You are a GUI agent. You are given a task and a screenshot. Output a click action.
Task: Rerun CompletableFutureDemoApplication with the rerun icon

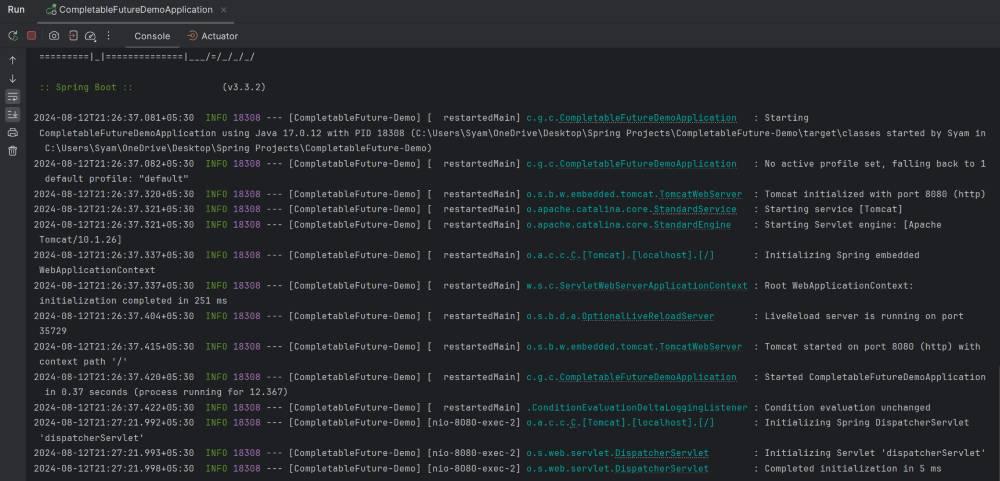tap(13, 36)
